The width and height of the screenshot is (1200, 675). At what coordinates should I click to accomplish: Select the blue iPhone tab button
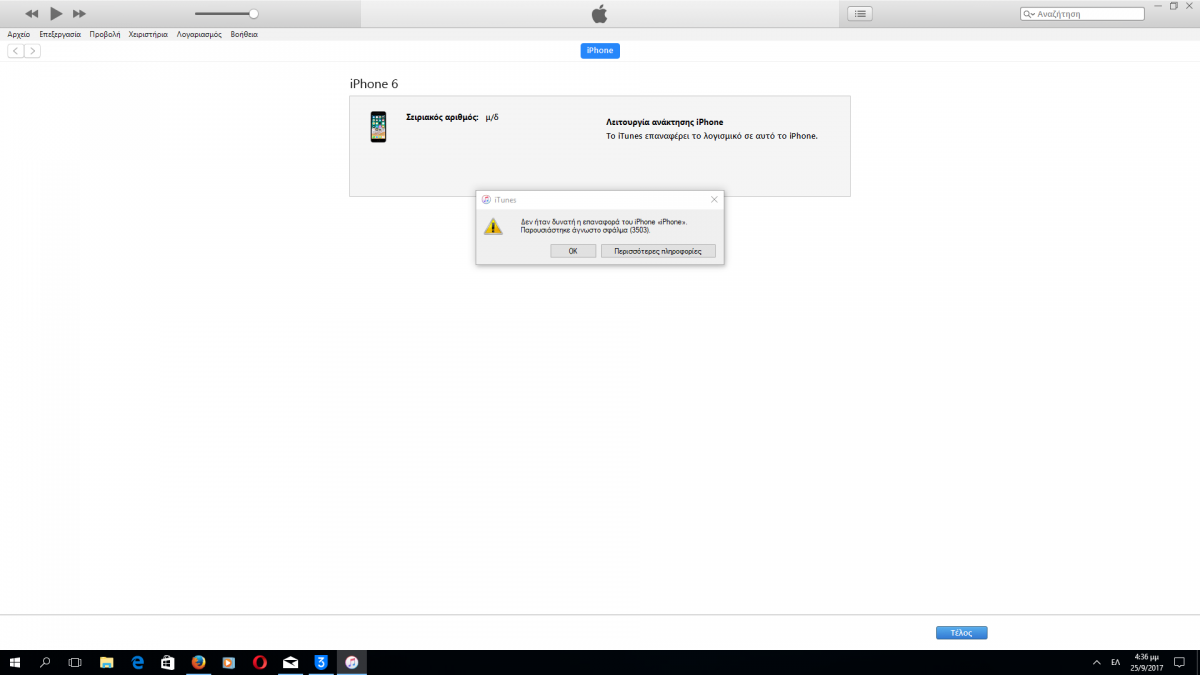(x=600, y=51)
